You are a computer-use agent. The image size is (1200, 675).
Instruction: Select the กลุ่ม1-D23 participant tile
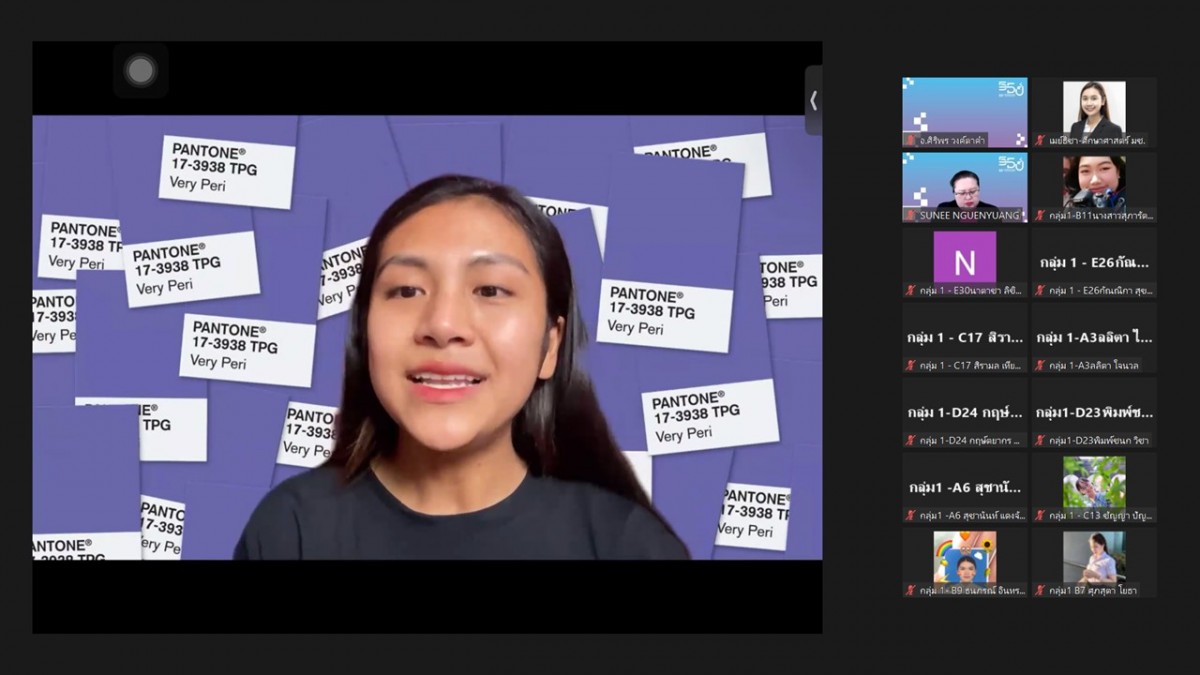pyautogui.click(x=1094, y=412)
